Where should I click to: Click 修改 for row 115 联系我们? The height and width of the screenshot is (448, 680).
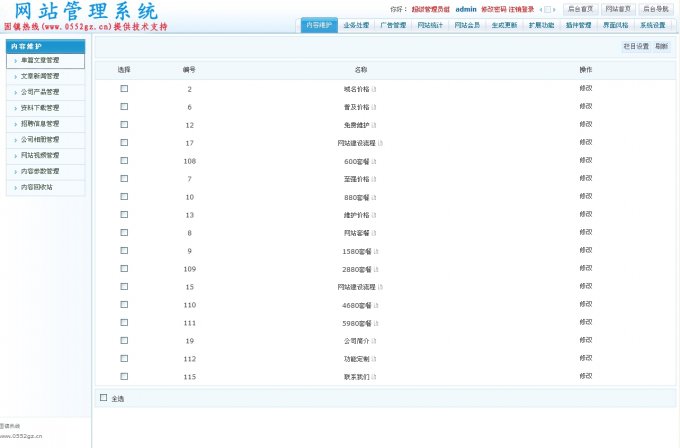click(x=585, y=376)
